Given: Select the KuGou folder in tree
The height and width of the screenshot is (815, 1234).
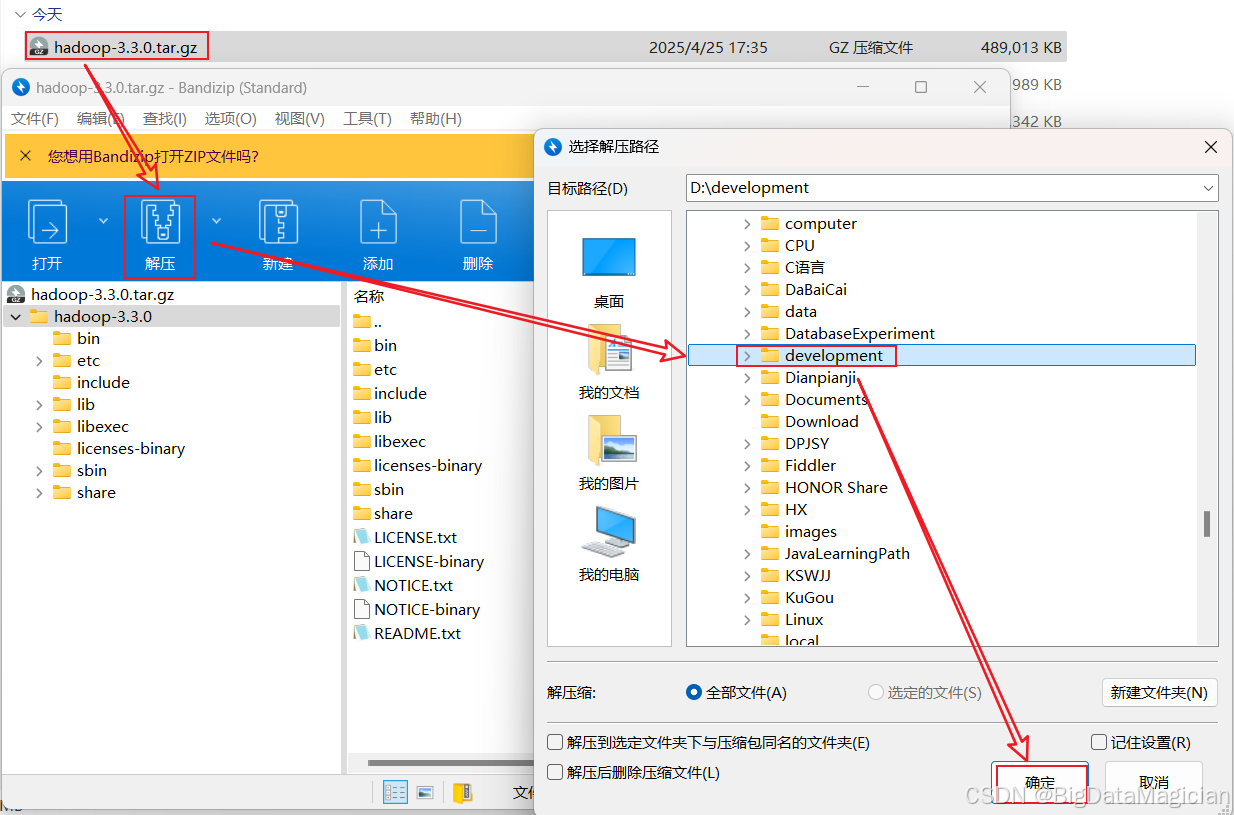Looking at the screenshot, I should (x=809, y=598).
